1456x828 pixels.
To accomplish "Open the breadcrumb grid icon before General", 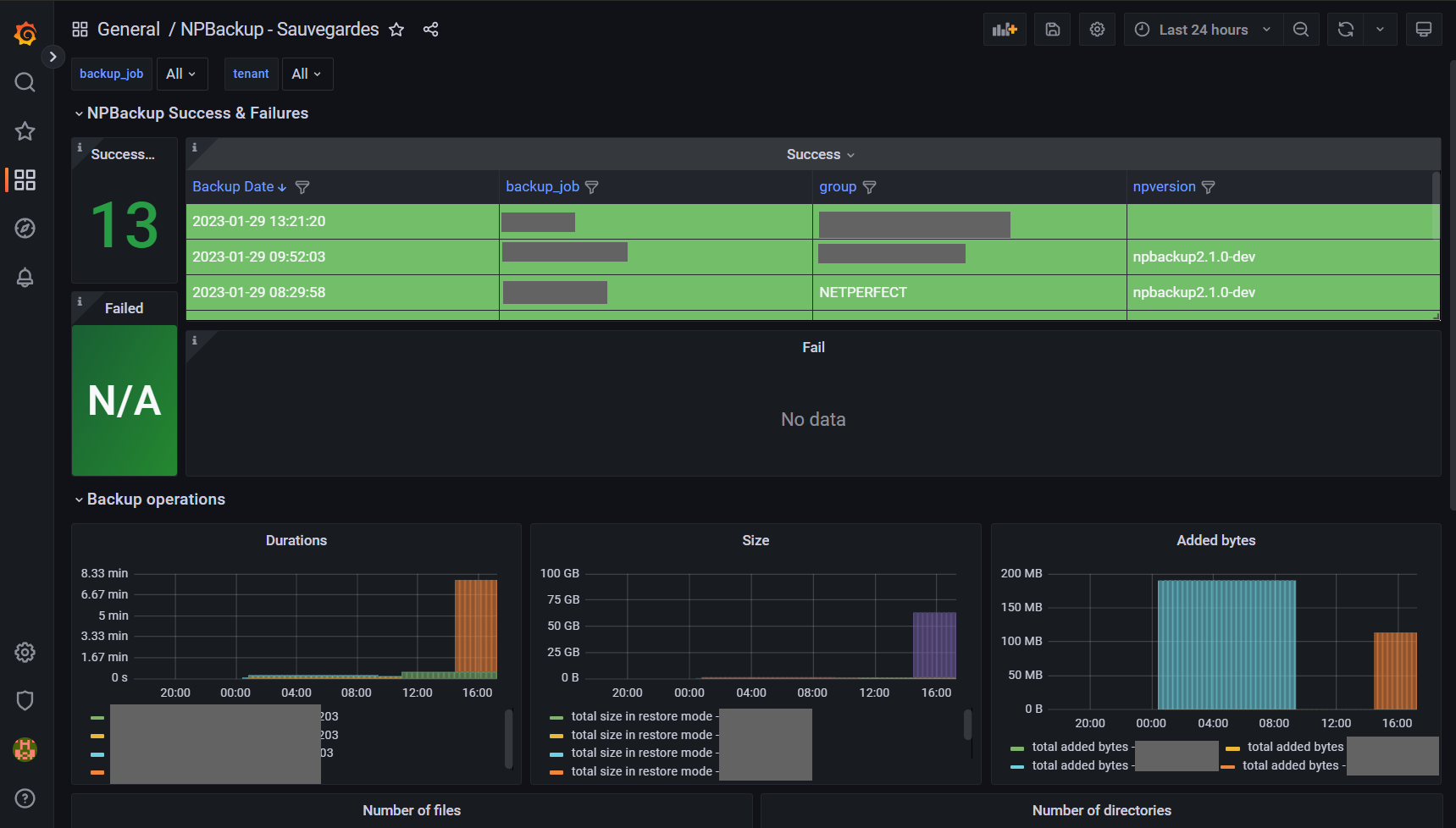I will [80, 30].
